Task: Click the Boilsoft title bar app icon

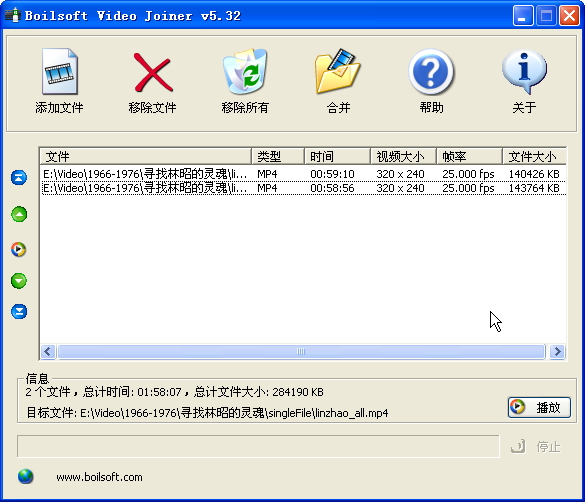Action: pyautogui.click(x=12, y=15)
